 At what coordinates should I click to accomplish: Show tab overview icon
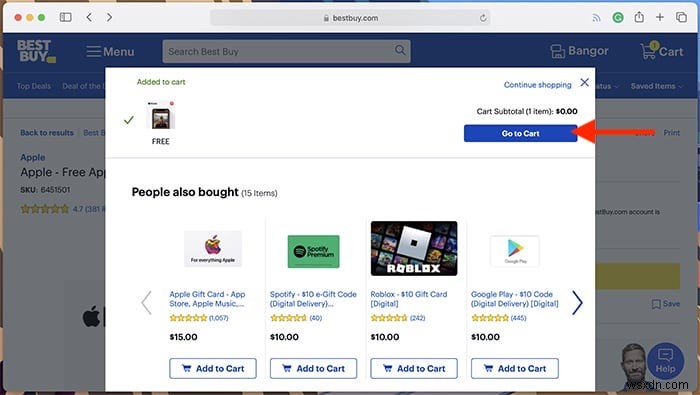681,17
